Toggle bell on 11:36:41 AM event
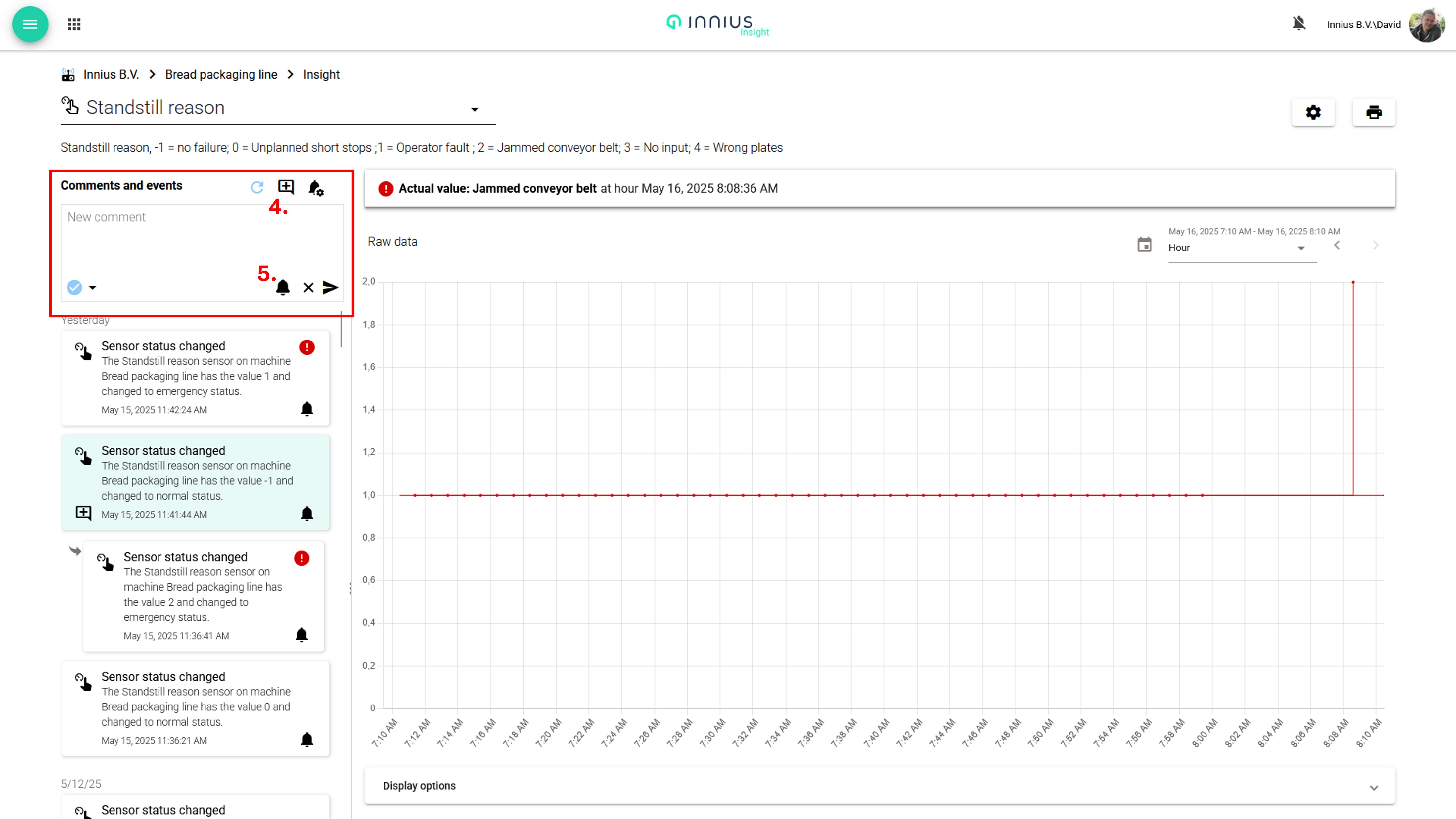This screenshot has height=819, width=1456. pyautogui.click(x=302, y=635)
